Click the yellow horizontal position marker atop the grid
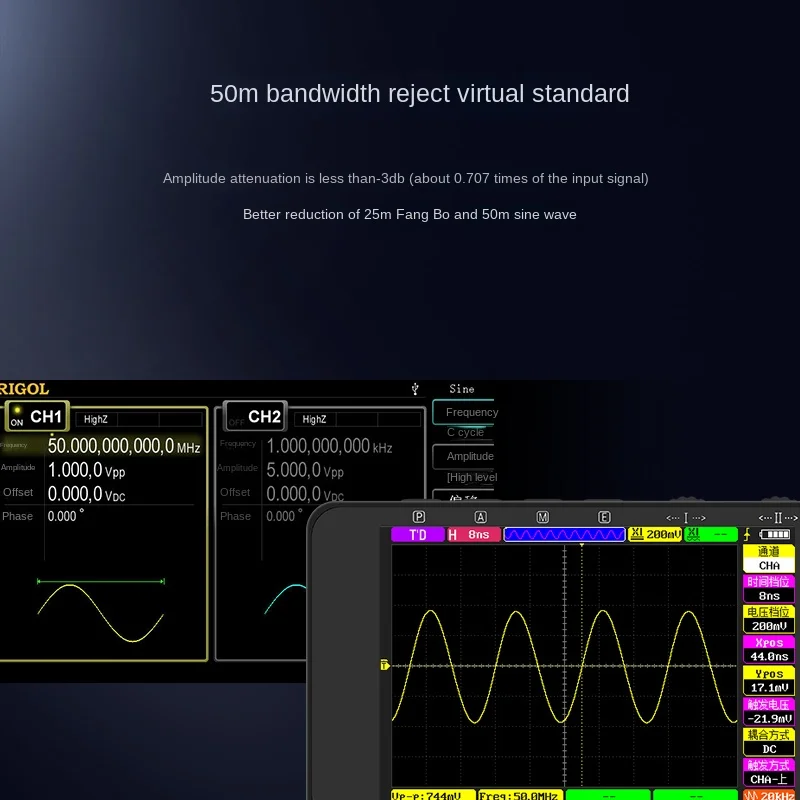 pos(582,545)
